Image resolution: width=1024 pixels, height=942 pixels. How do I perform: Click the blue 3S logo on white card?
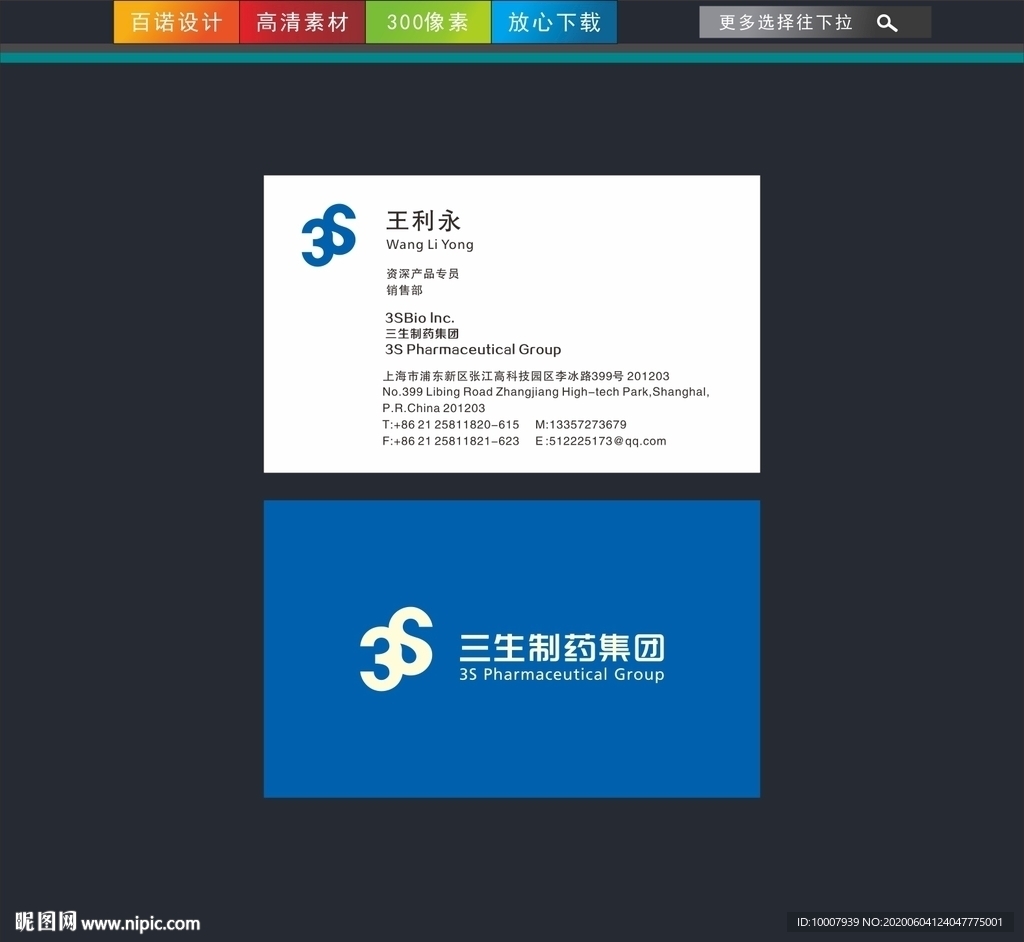[328, 235]
